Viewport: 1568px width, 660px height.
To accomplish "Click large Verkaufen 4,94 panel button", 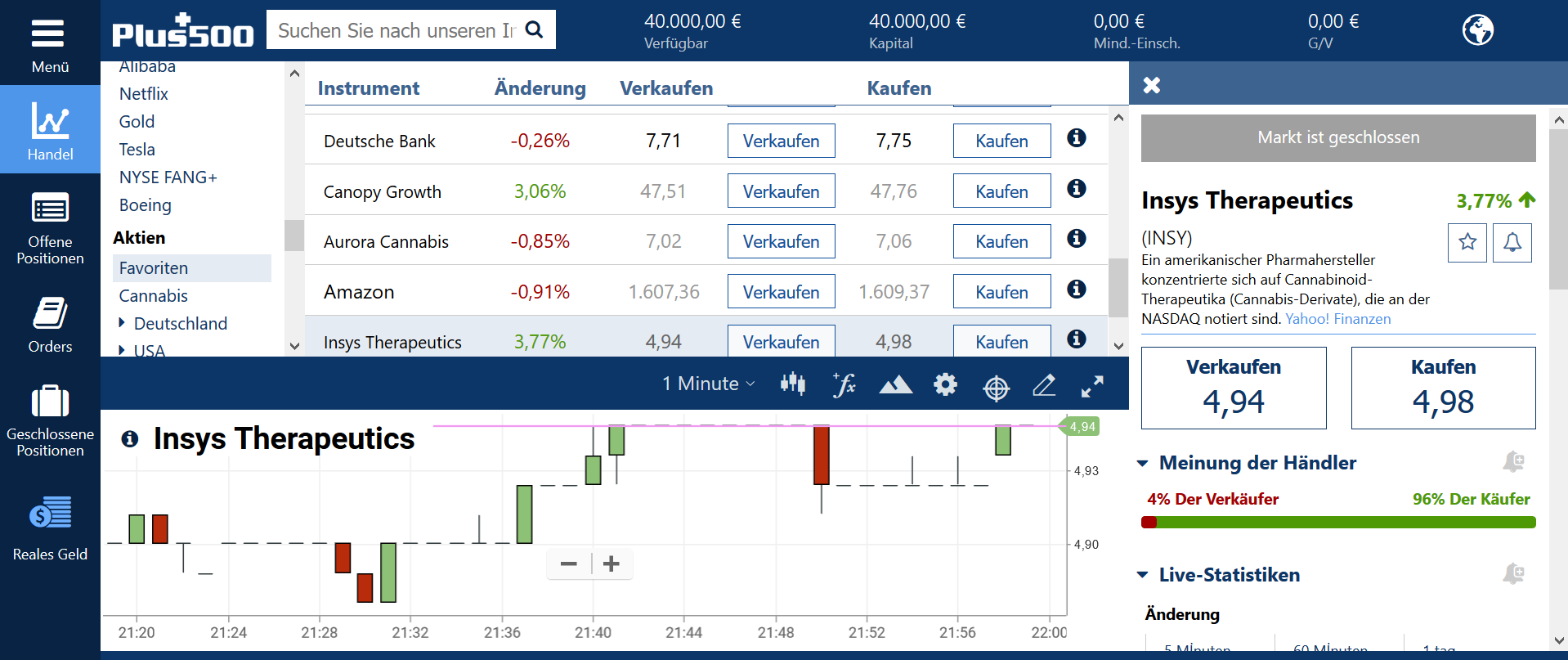I will [1234, 388].
